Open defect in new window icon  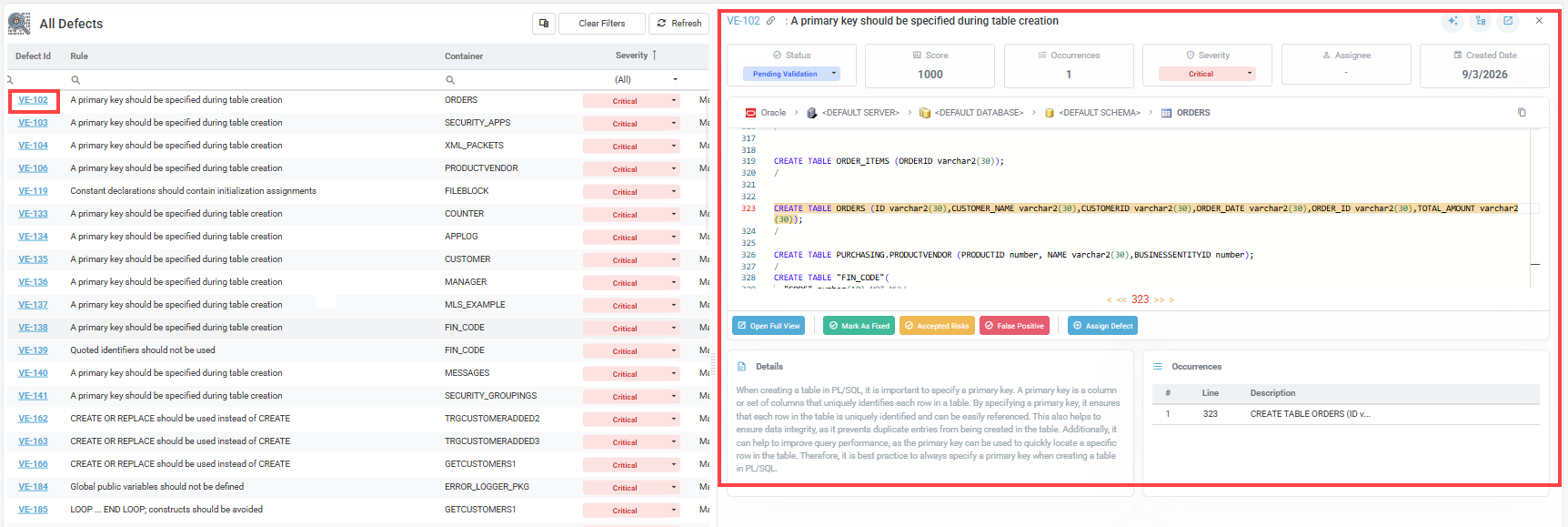1508,21
